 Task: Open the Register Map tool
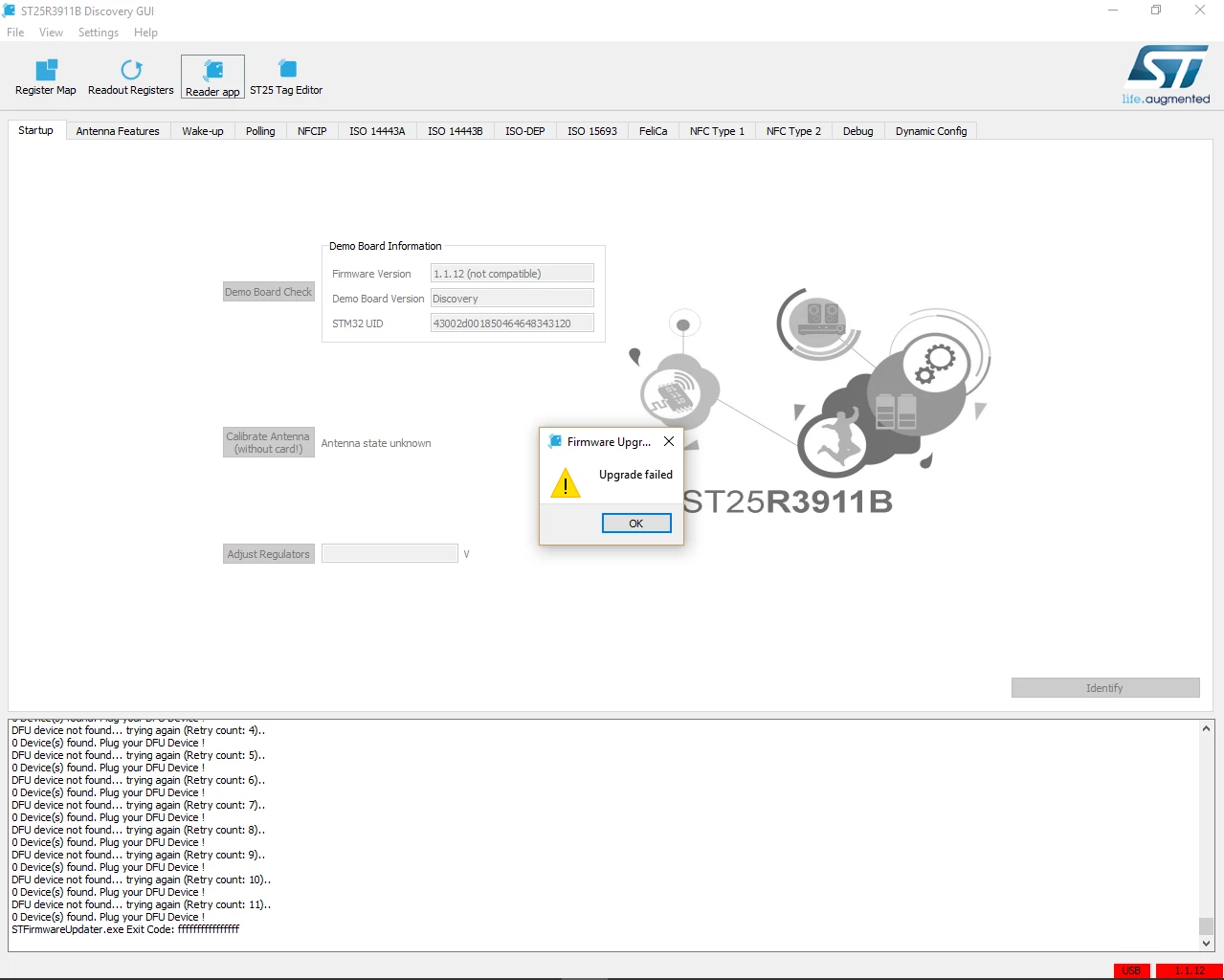click(46, 78)
